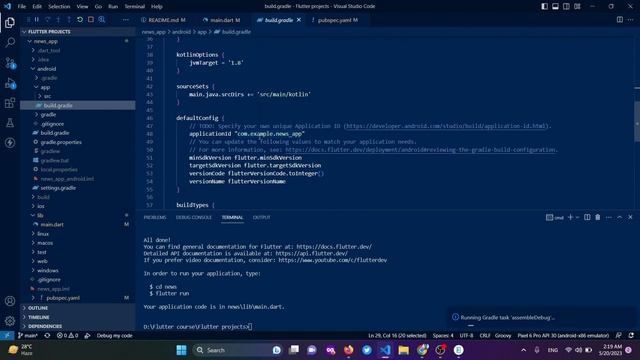The height and width of the screenshot is (360, 640).
Task: Select device 'Pixel 6 Pro API 30'
Action: click(563, 336)
